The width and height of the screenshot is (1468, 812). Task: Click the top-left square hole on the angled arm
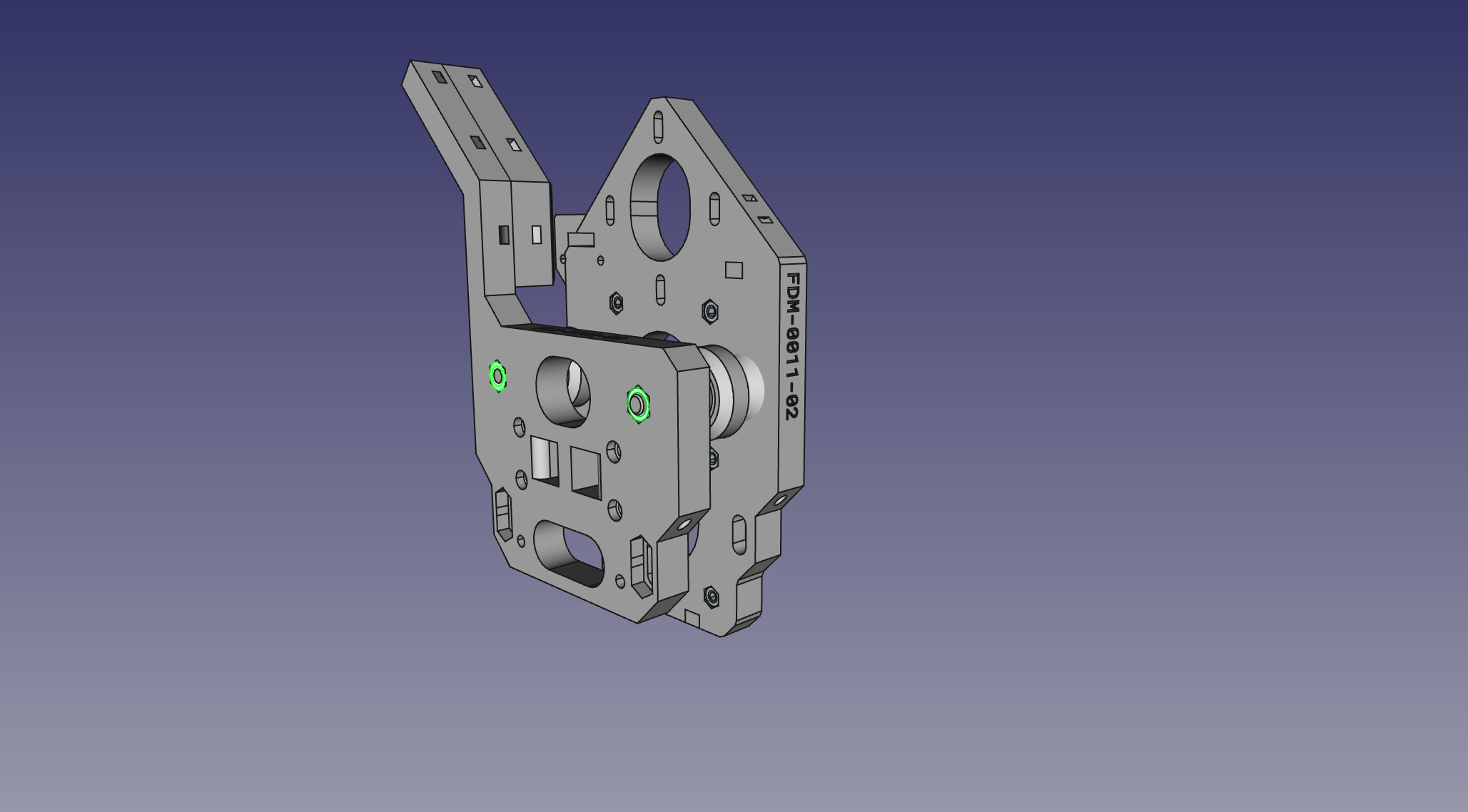(437, 76)
